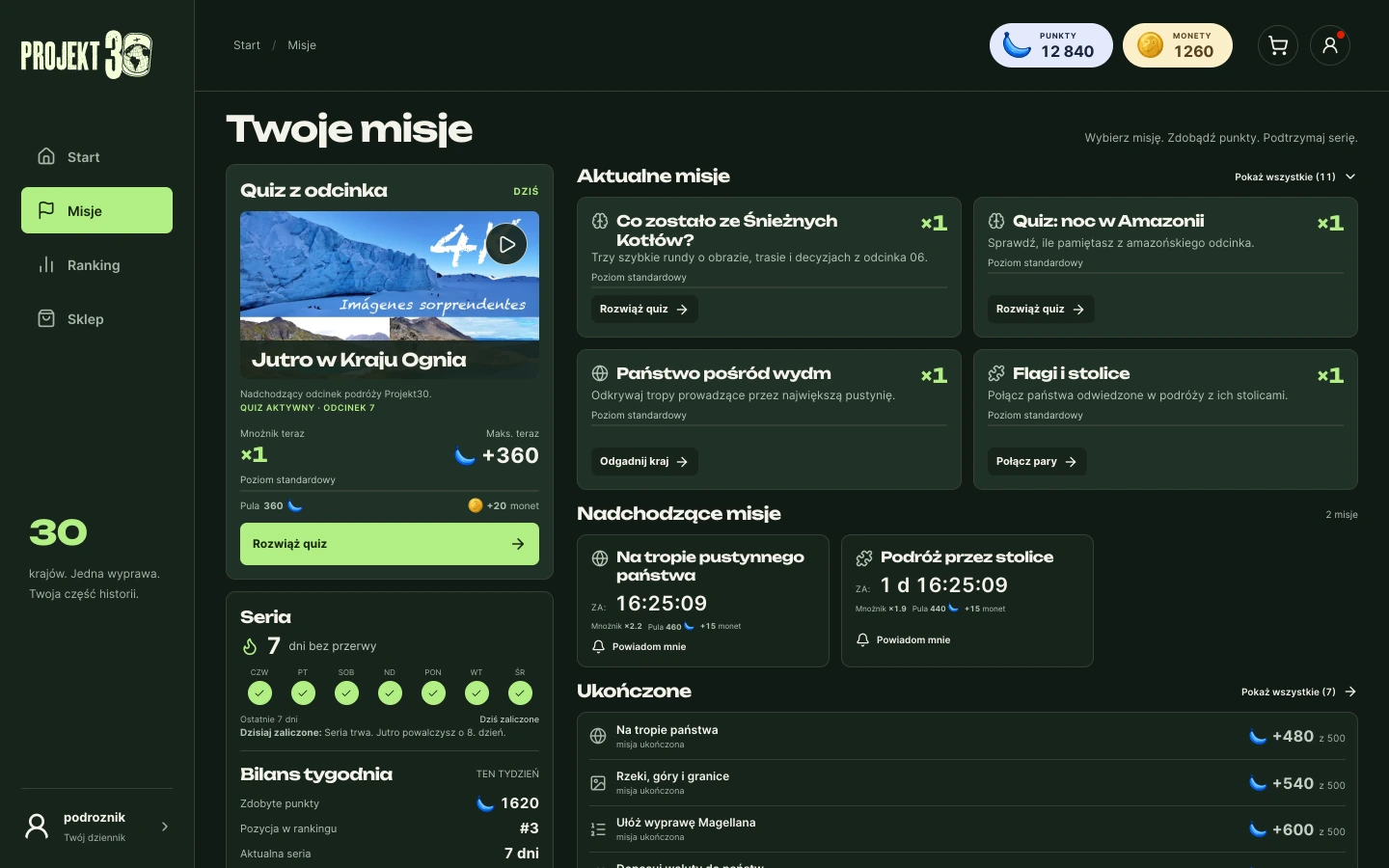Select Misje in the sidebar
Screen dimensions: 1389x868
pos(96,210)
